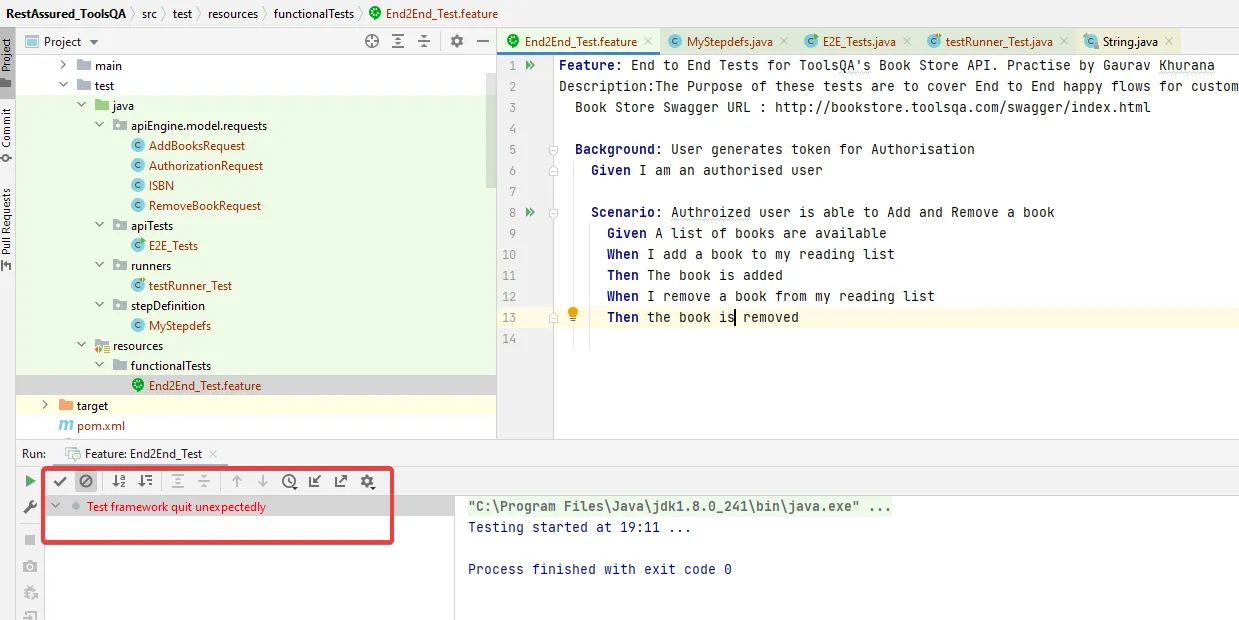
Task: Select 'Test framework quit unexpectedly' result
Action: (x=176, y=507)
